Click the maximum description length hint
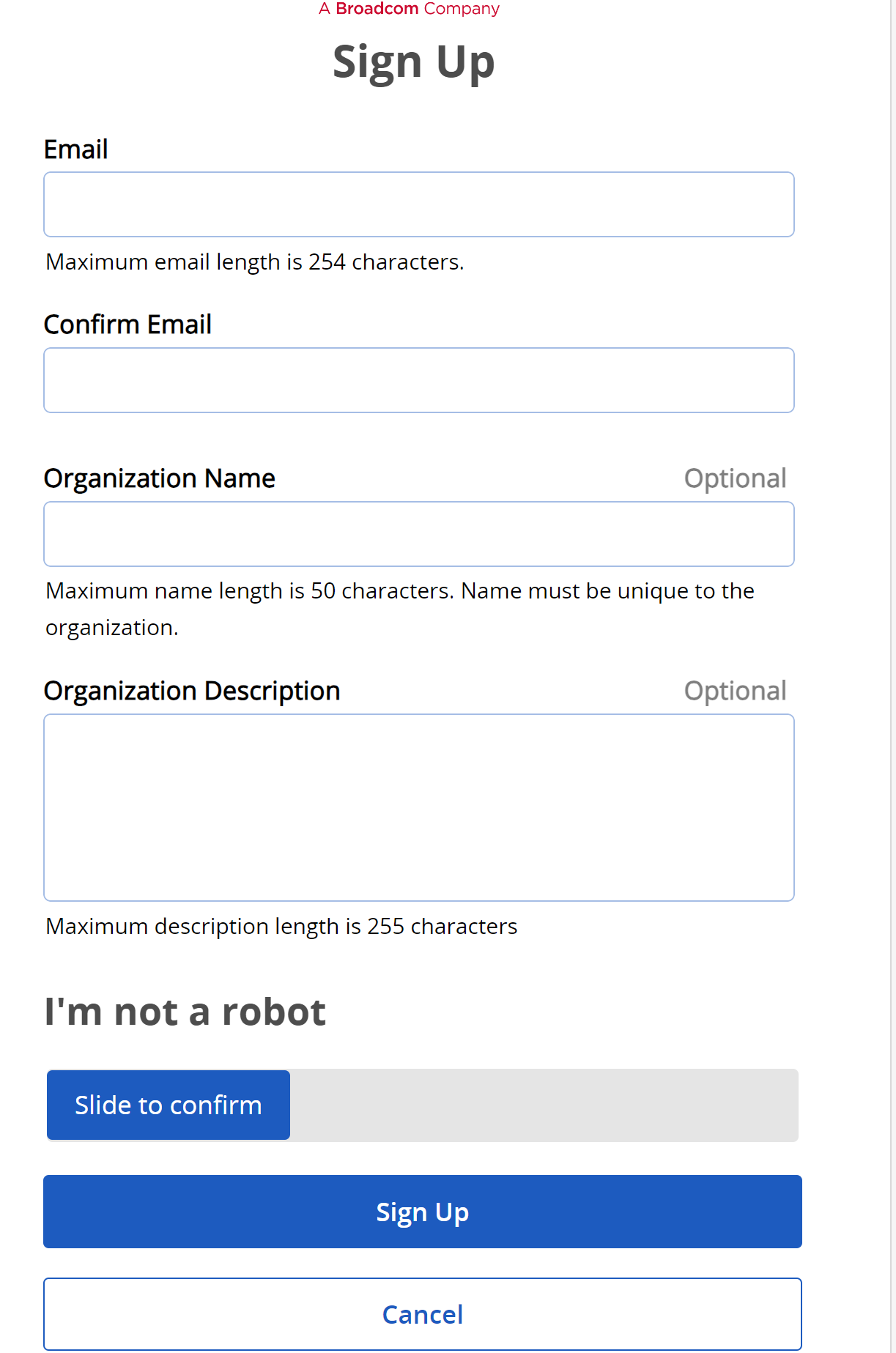Screen dimensions: 896x1353 click(x=281, y=927)
